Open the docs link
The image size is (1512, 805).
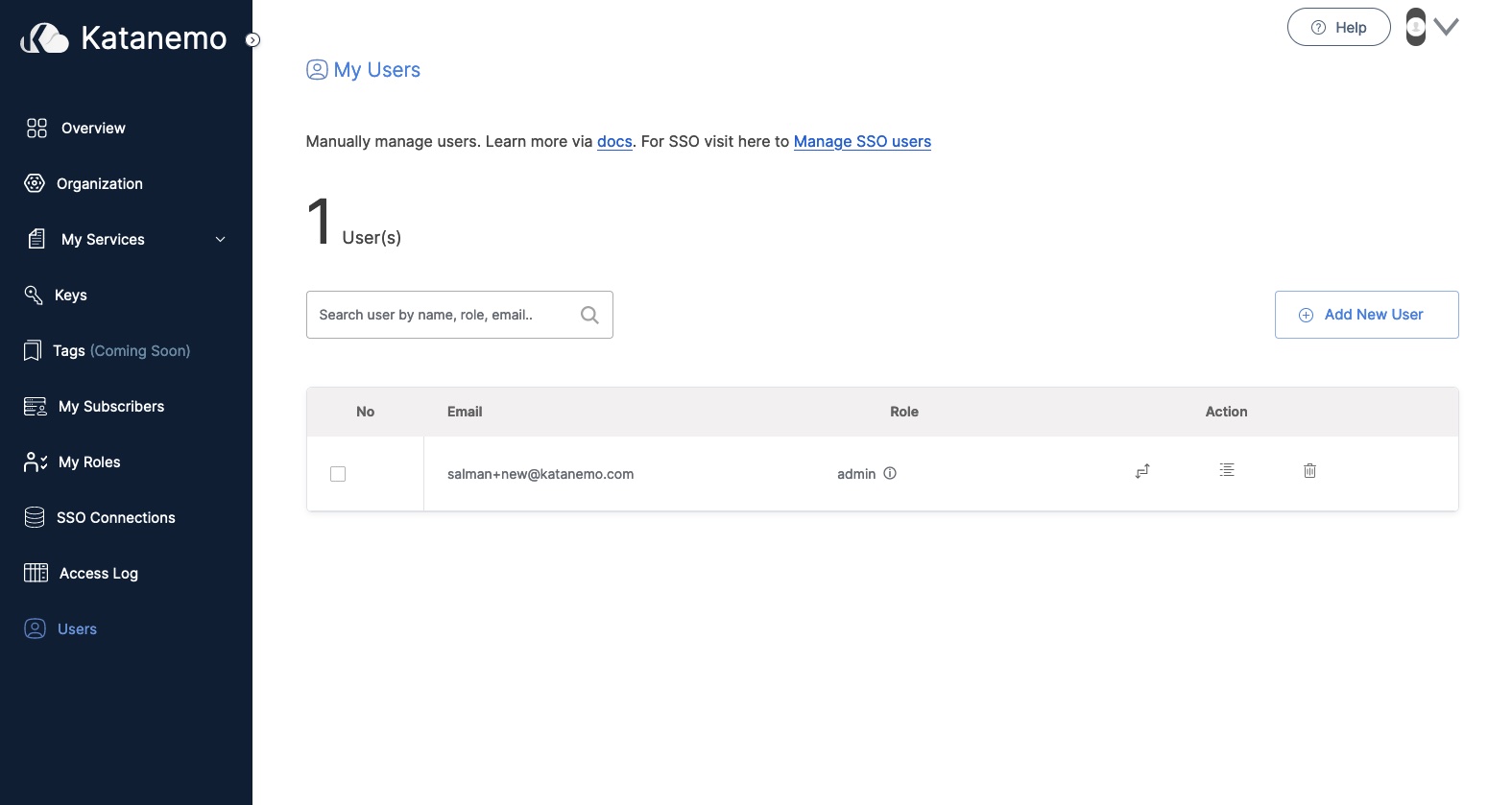click(x=614, y=141)
